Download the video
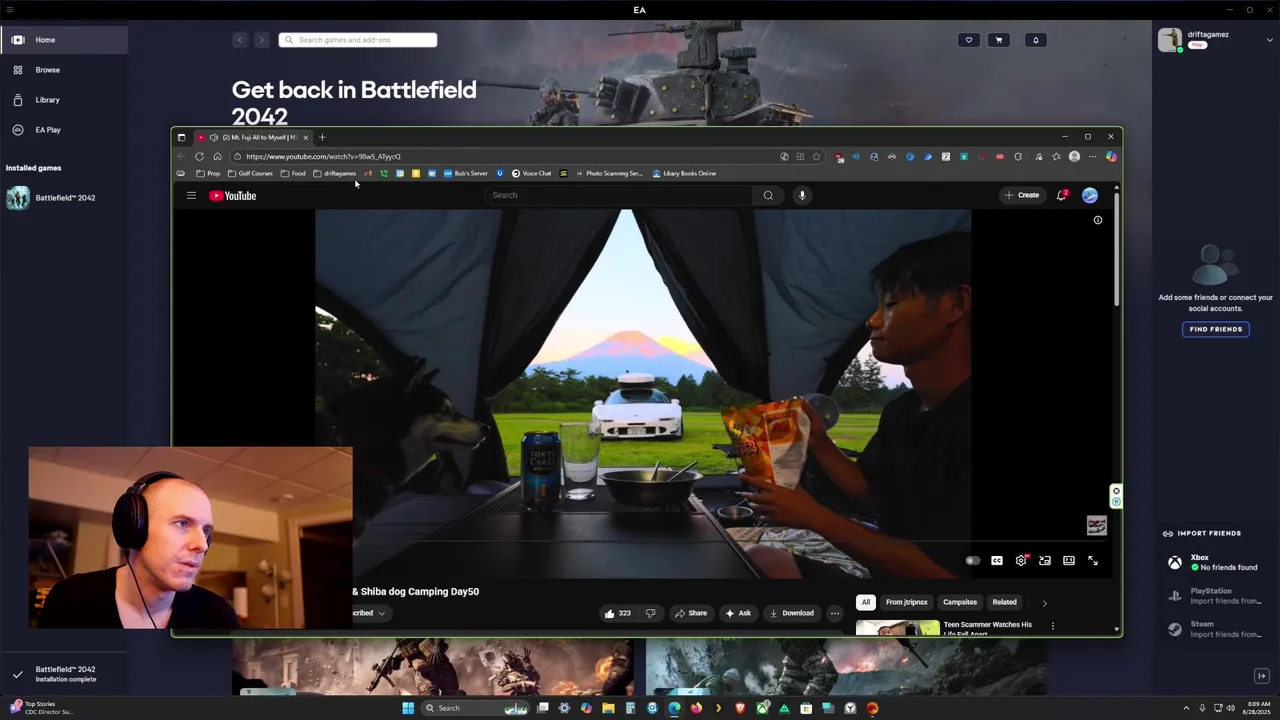The width and height of the screenshot is (1280, 720). pyautogui.click(x=792, y=613)
